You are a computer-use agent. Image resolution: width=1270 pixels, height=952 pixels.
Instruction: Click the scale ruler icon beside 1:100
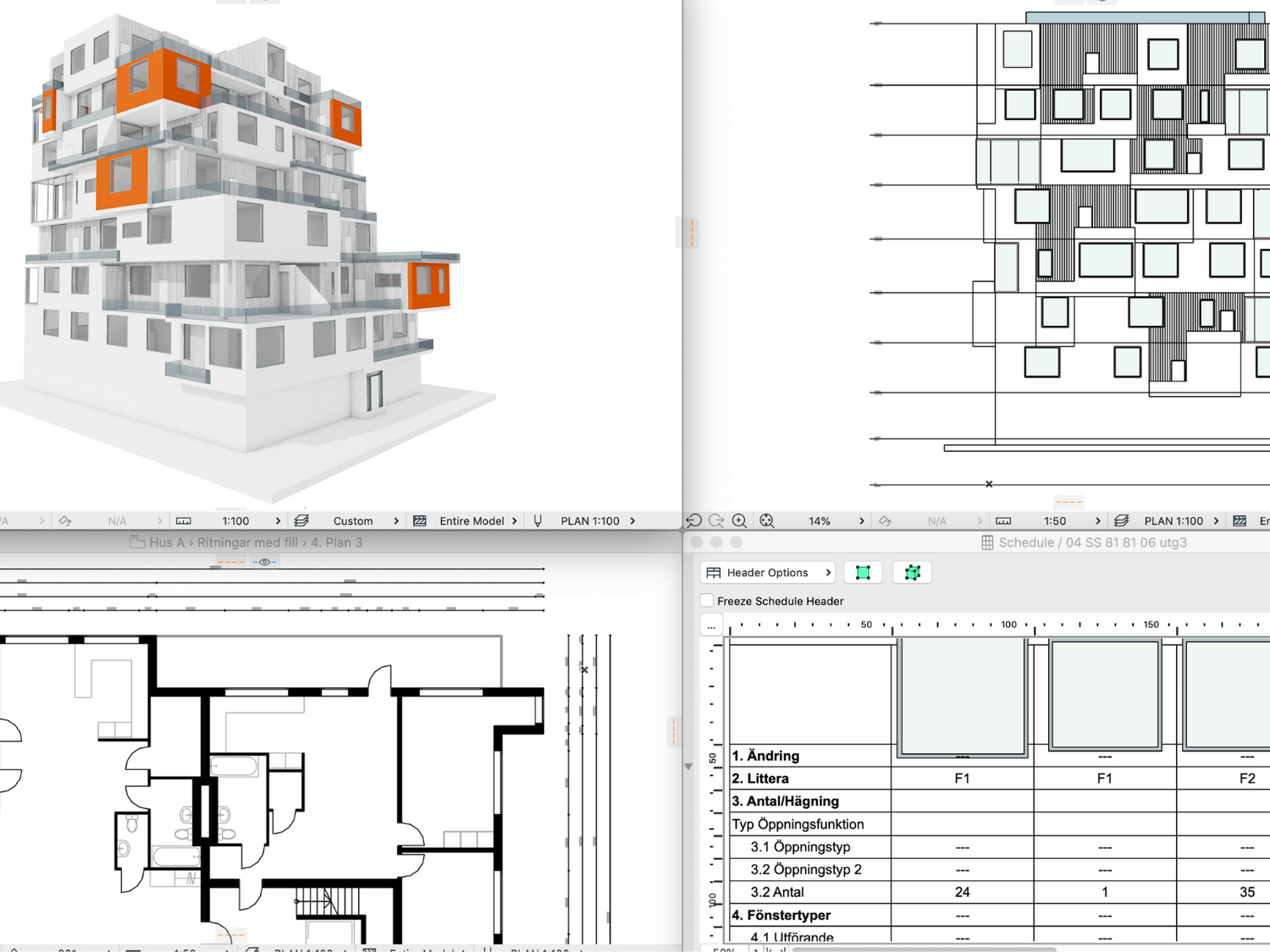(x=183, y=520)
